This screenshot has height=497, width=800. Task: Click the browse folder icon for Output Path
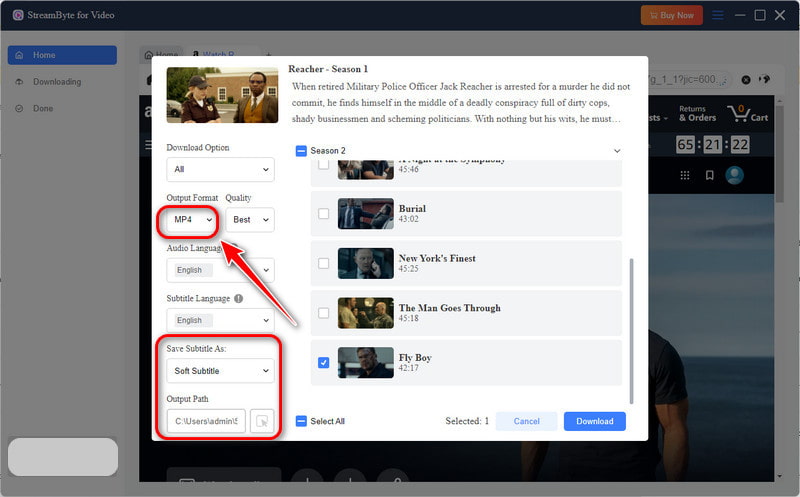[x=262, y=421]
